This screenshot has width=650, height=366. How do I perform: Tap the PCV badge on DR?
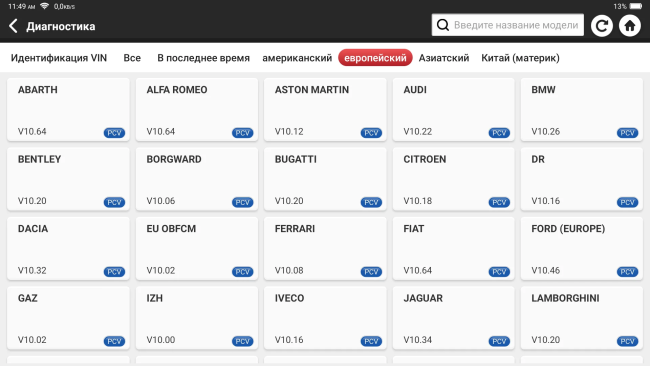628,202
